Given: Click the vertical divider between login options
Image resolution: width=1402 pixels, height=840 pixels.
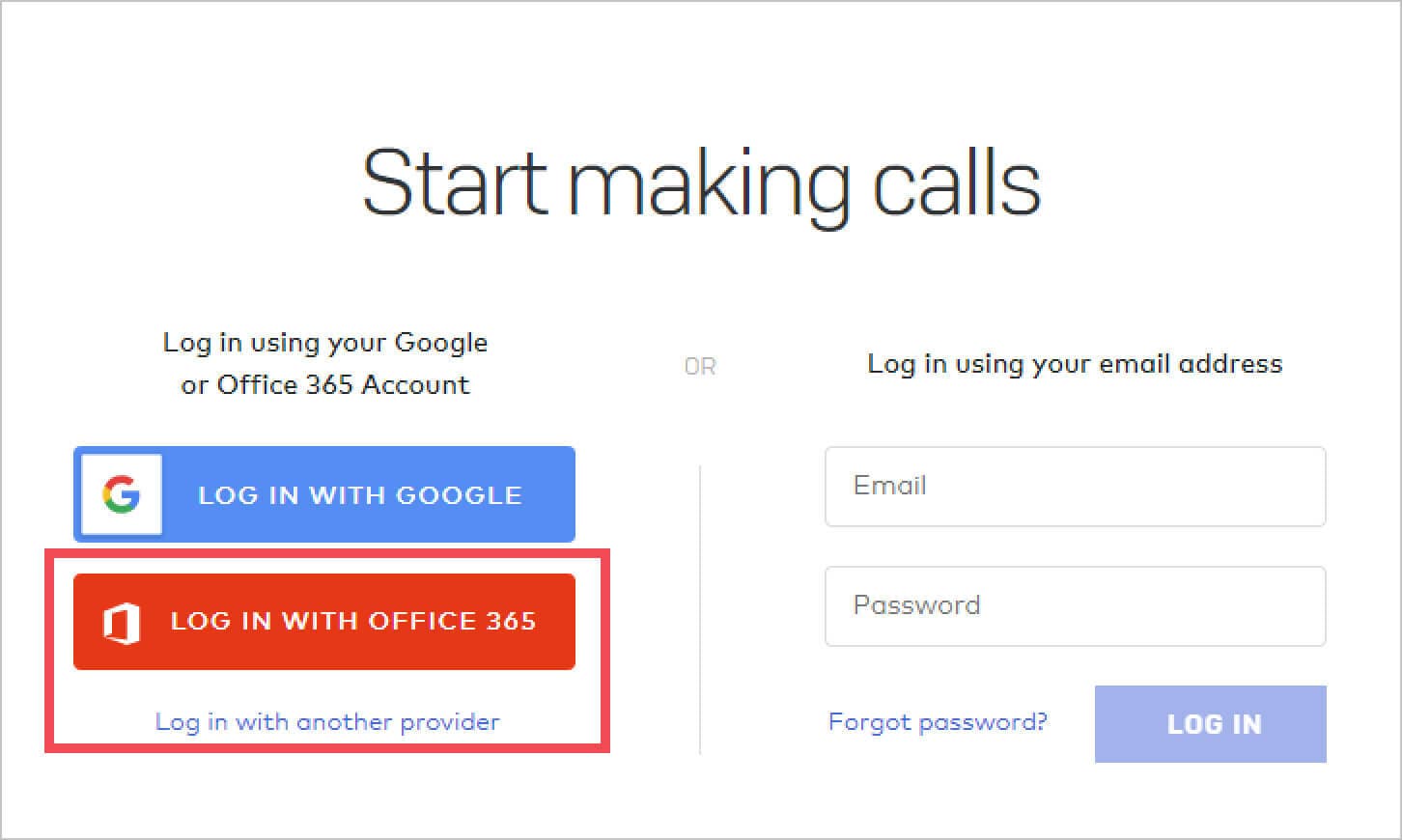Looking at the screenshot, I should point(700,608).
